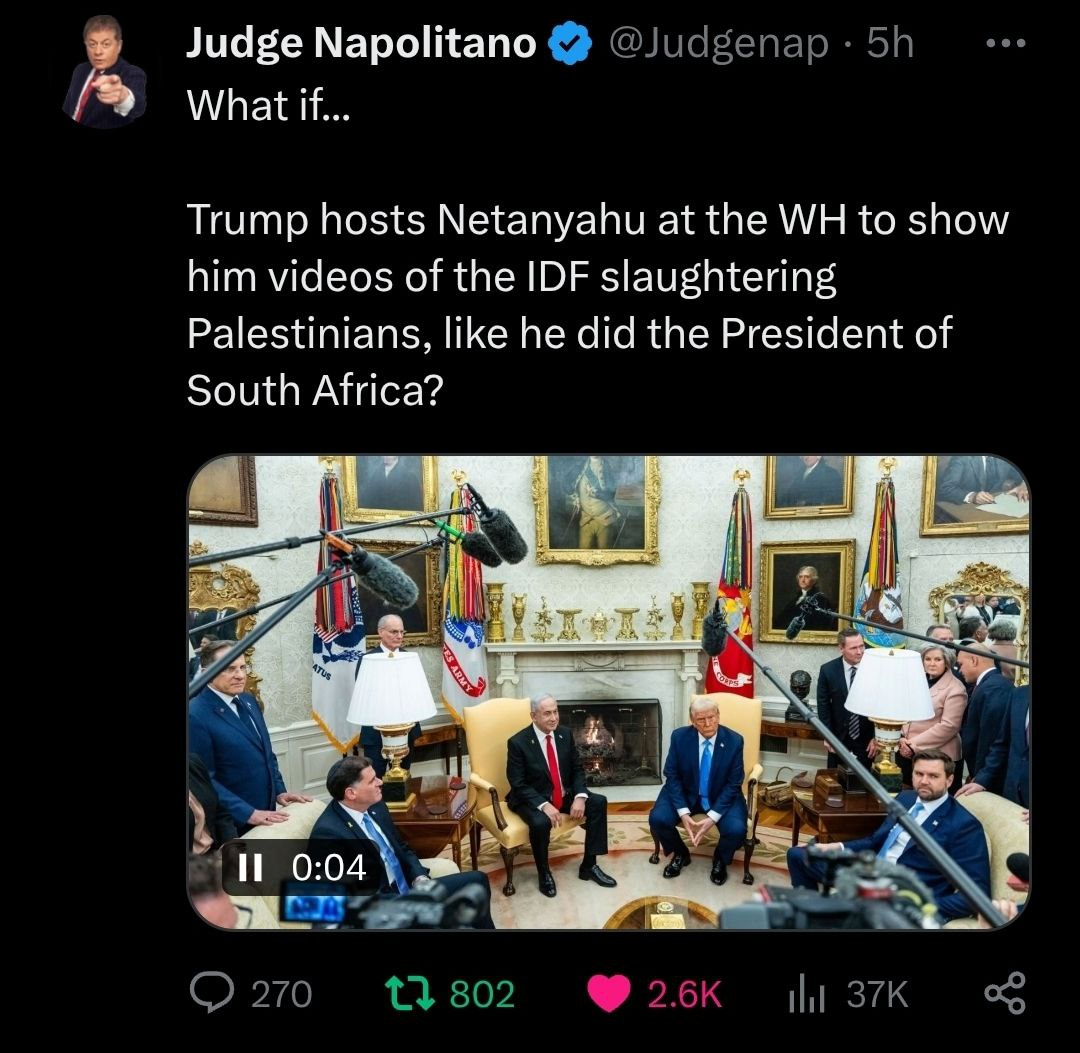
Task: Toggle the green repost icon
Action: [410, 994]
